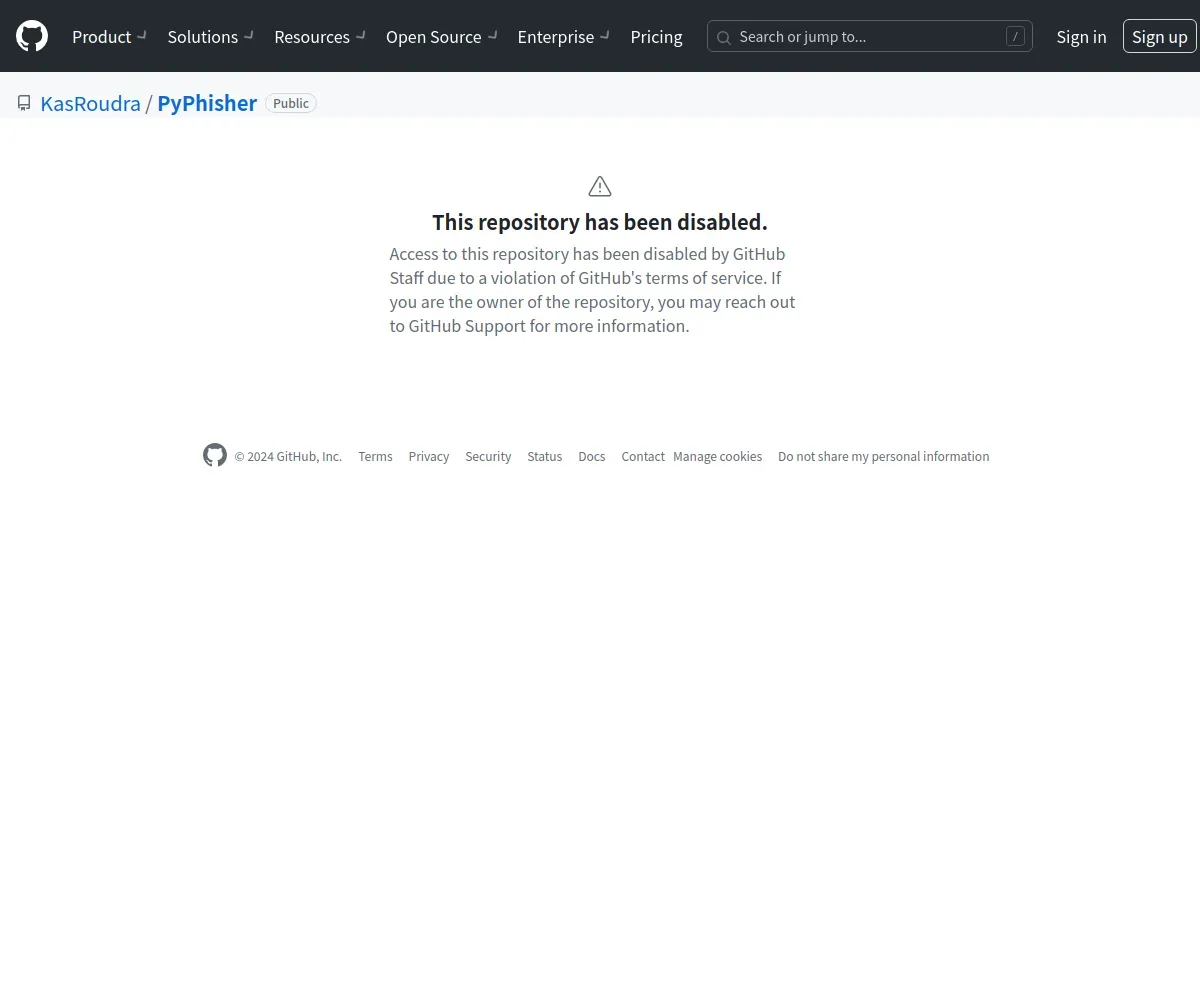
Task: Click the footer GitHub logo icon
Action: pos(215,455)
